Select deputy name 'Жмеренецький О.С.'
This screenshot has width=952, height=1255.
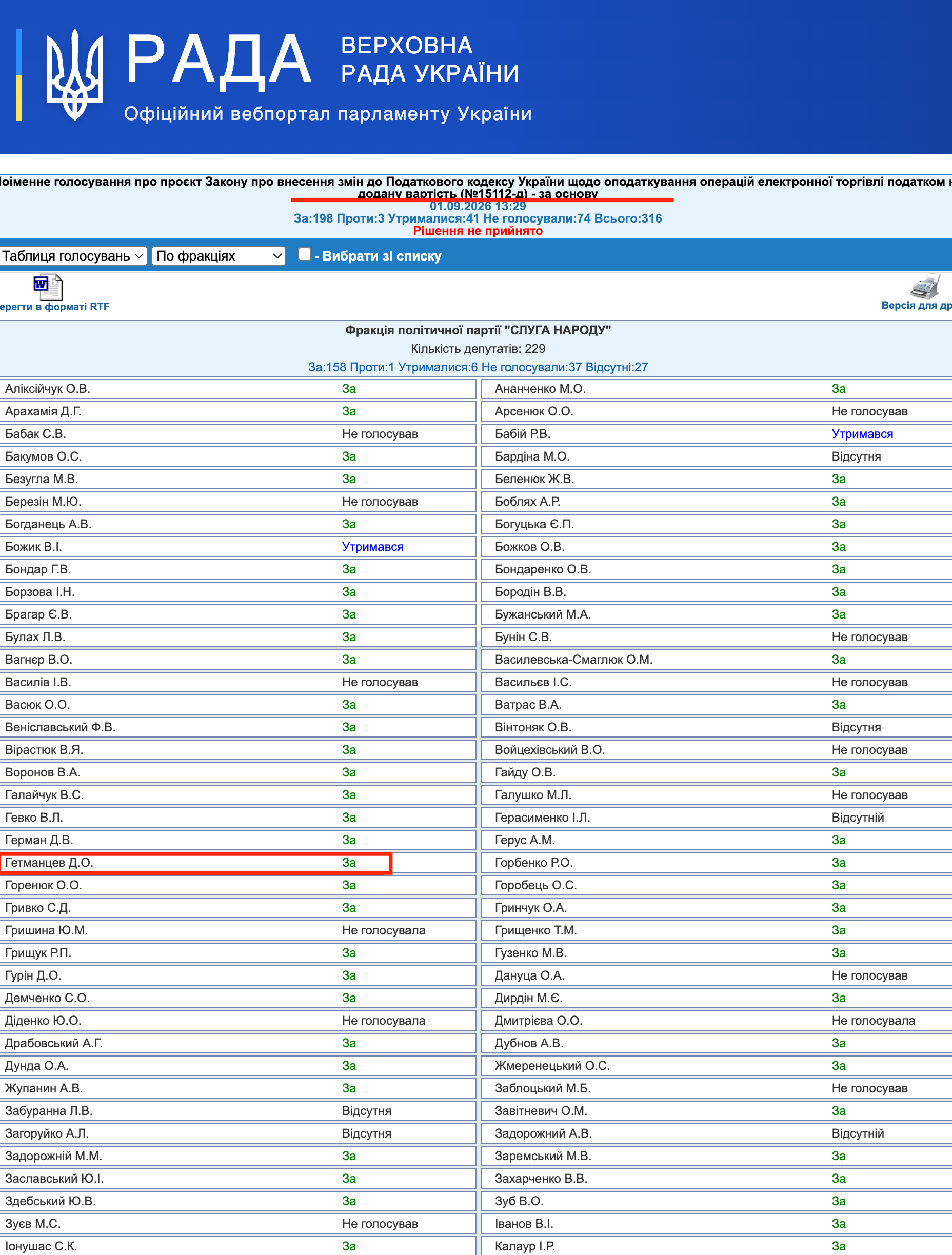click(x=552, y=1066)
